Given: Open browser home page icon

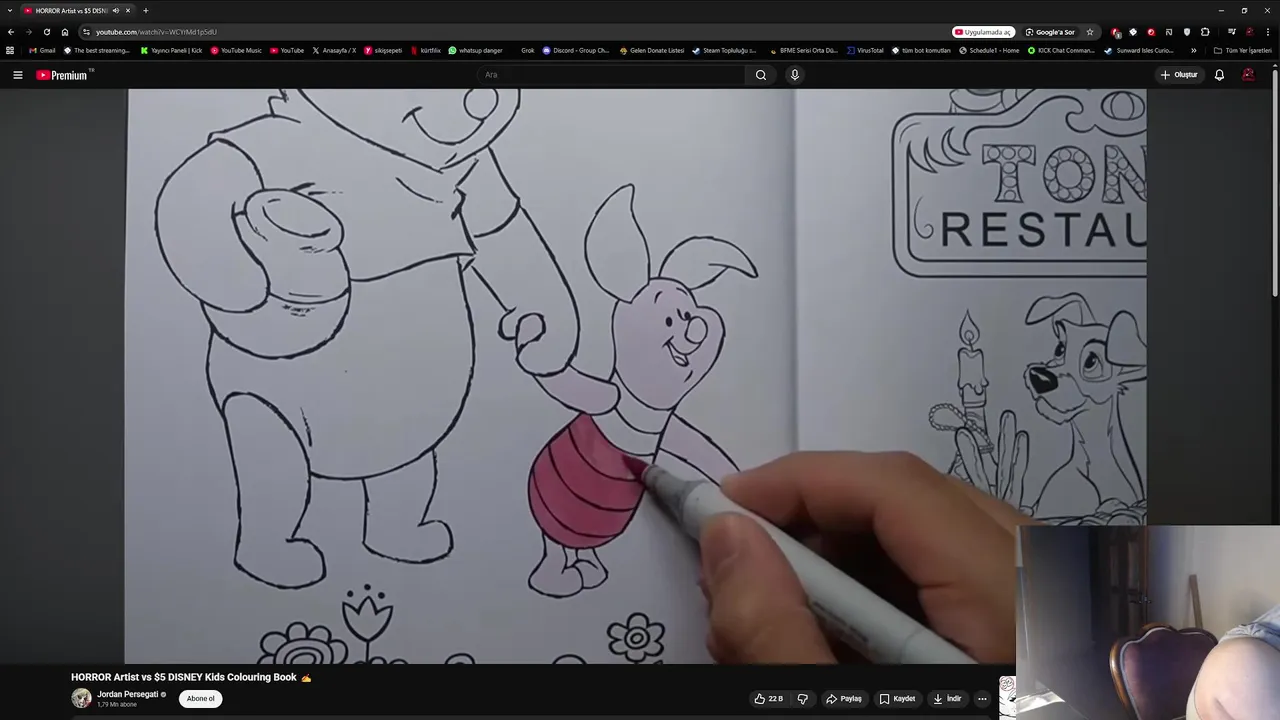Looking at the screenshot, I should click(x=65, y=32).
